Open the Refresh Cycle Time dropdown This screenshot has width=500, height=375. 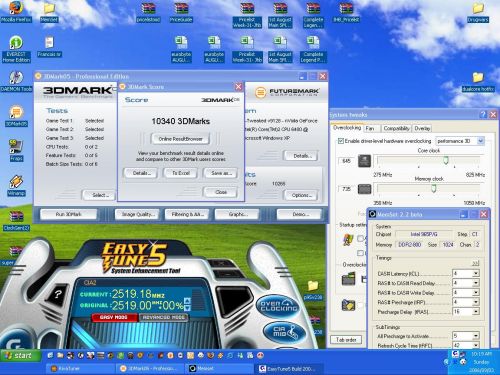click(x=476, y=345)
